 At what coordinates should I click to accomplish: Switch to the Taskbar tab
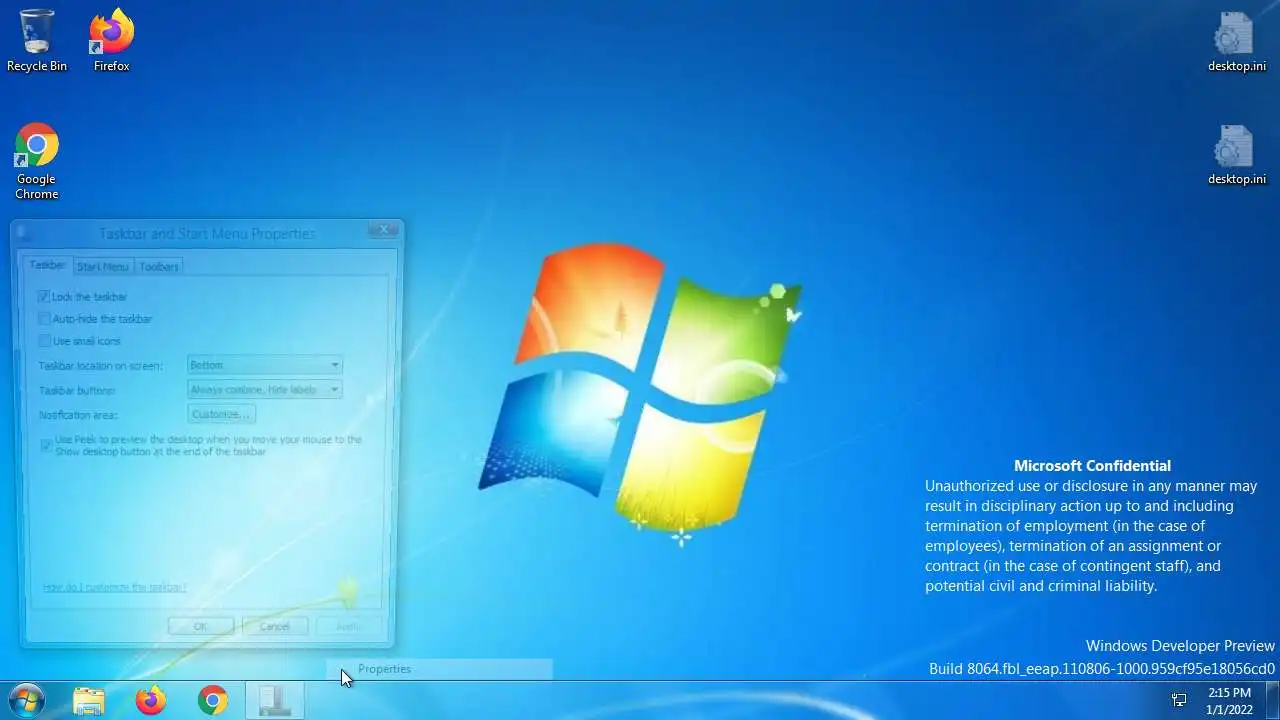[x=47, y=265]
